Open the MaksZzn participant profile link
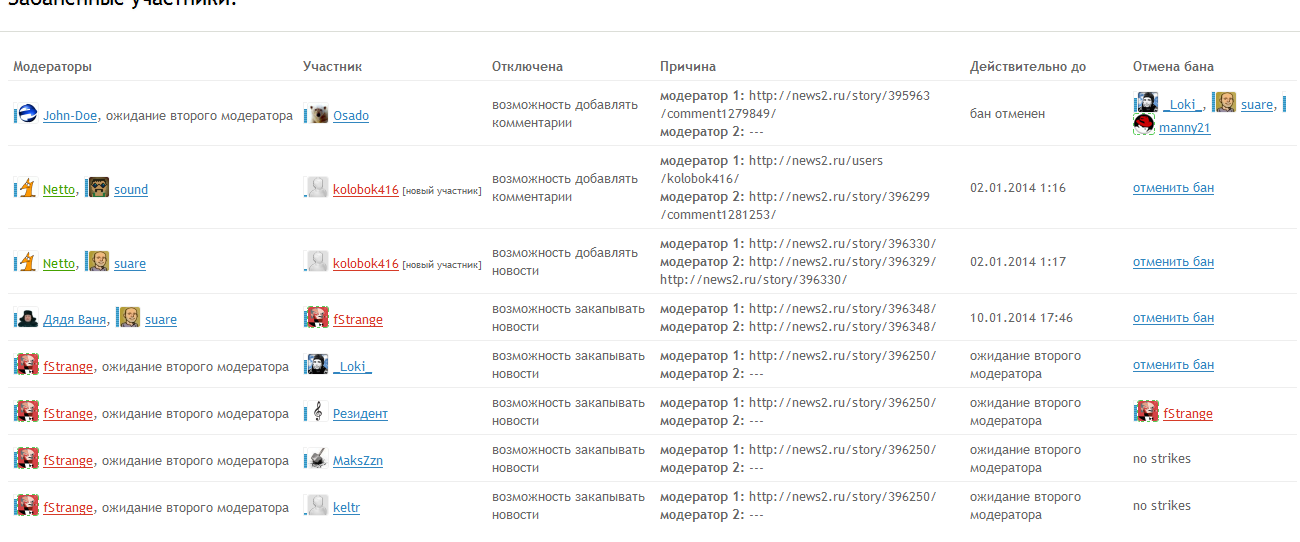Viewport: 1300px width, 542px height. [x=358, y=460]
